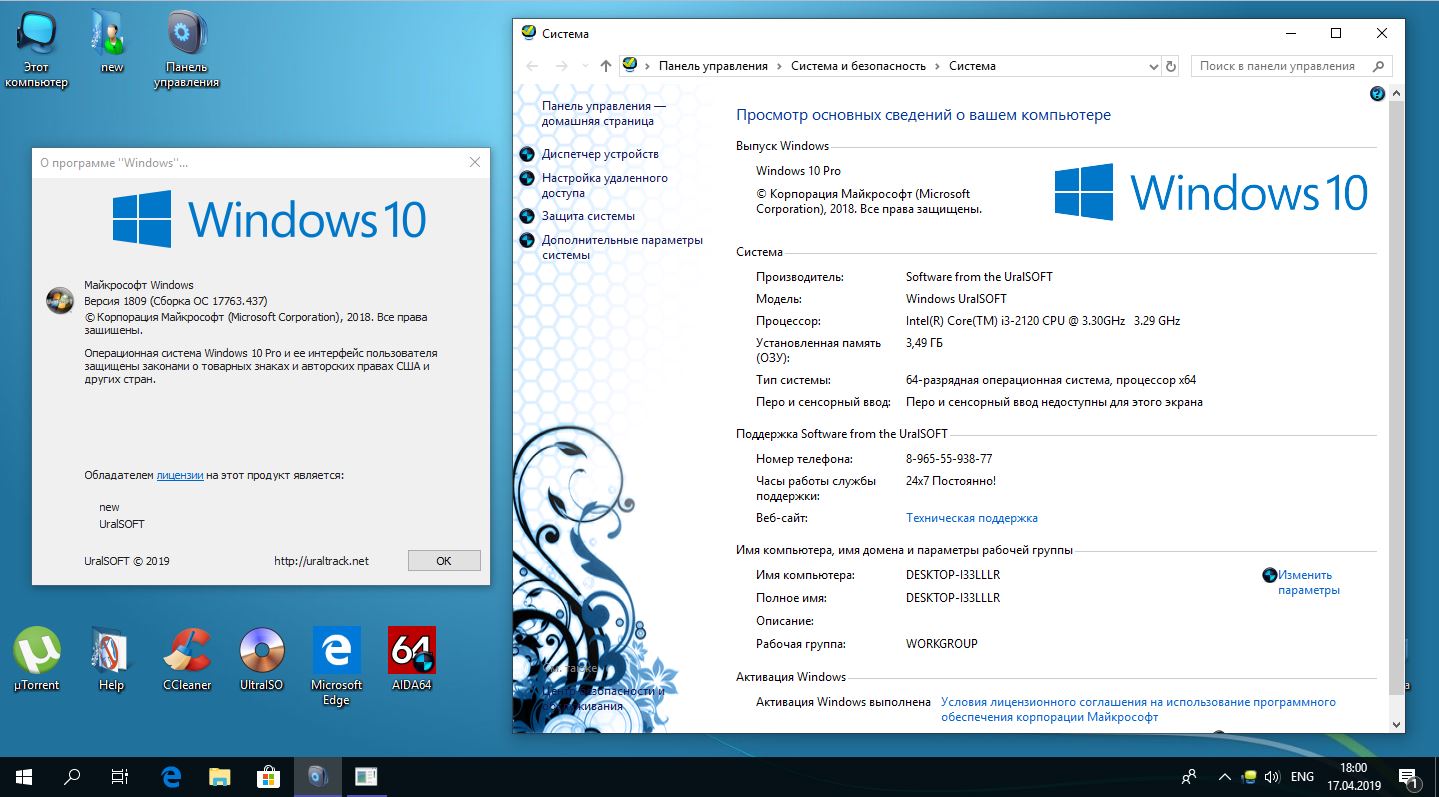Select Система и безопасность breadcrumb

pos(858,66)
